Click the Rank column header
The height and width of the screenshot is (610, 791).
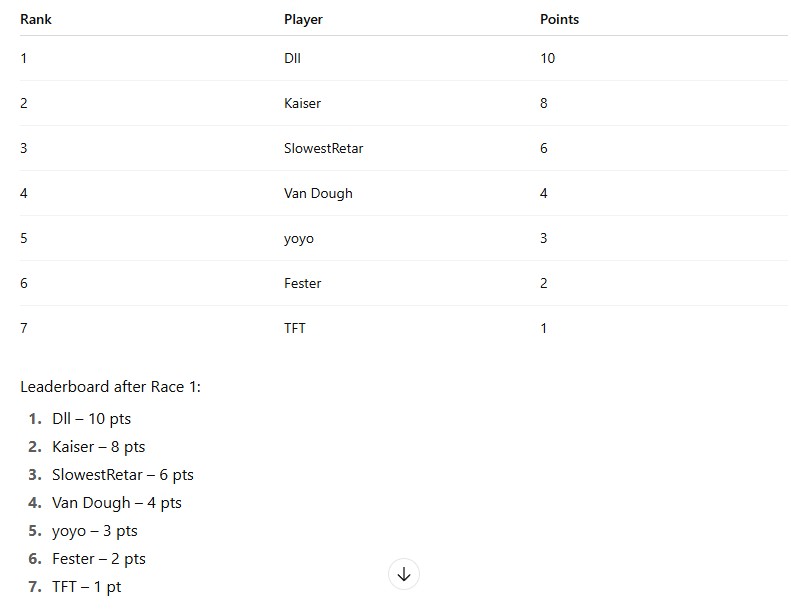click(36, 19)
